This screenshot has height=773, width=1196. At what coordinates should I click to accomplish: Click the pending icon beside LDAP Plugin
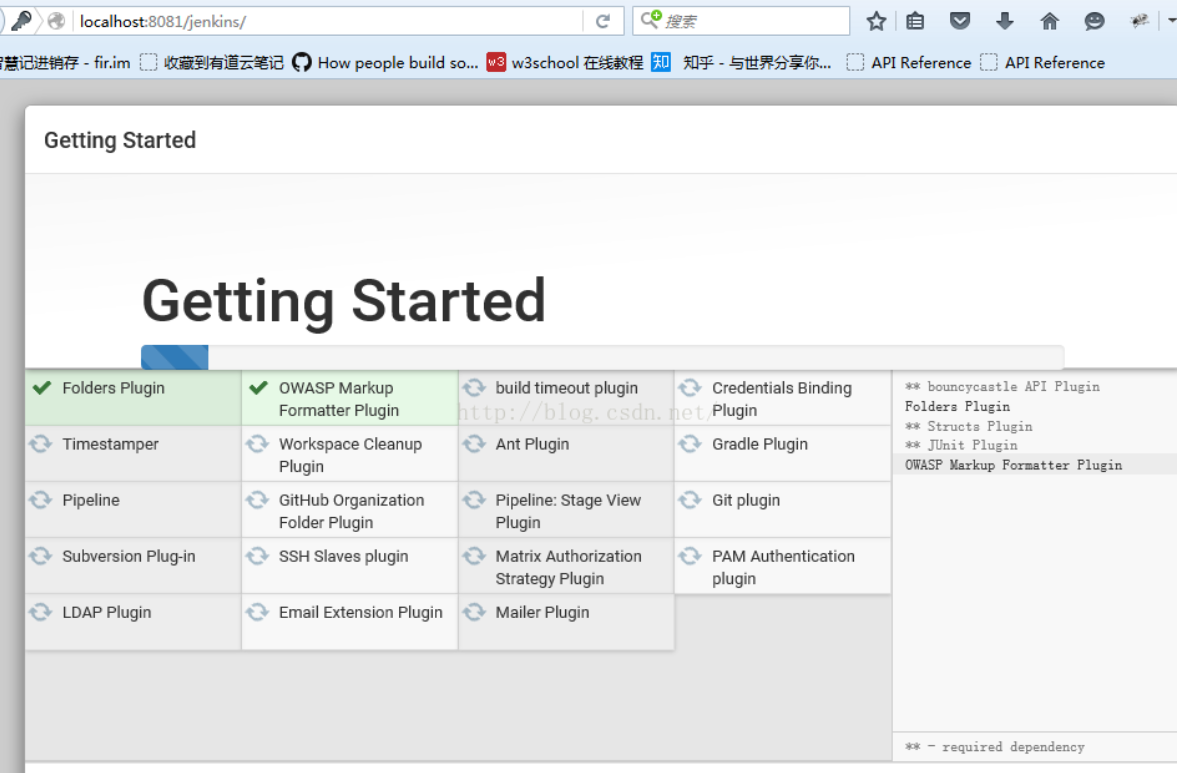(40, 612)
